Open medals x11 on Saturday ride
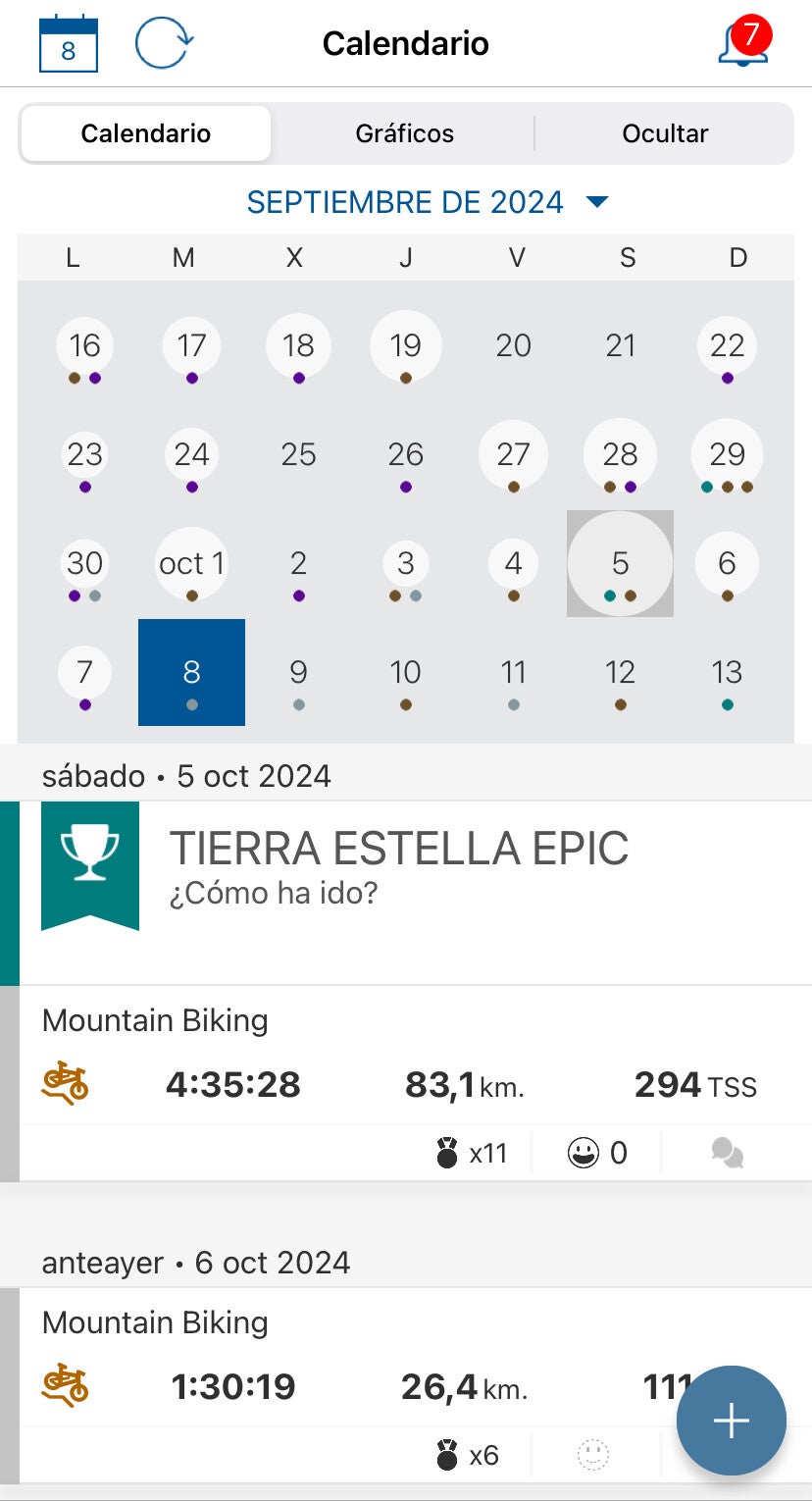The width and height of the screenshot is (812, 1501). coord(473,1153)
